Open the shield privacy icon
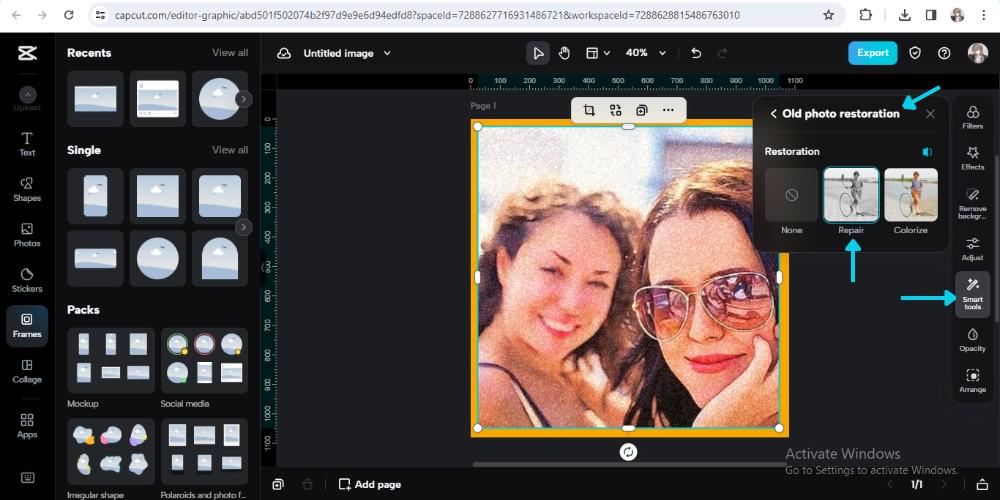The width and height of the screenshot is (1000, 500). pyautogui.click(x=915, y=54)
